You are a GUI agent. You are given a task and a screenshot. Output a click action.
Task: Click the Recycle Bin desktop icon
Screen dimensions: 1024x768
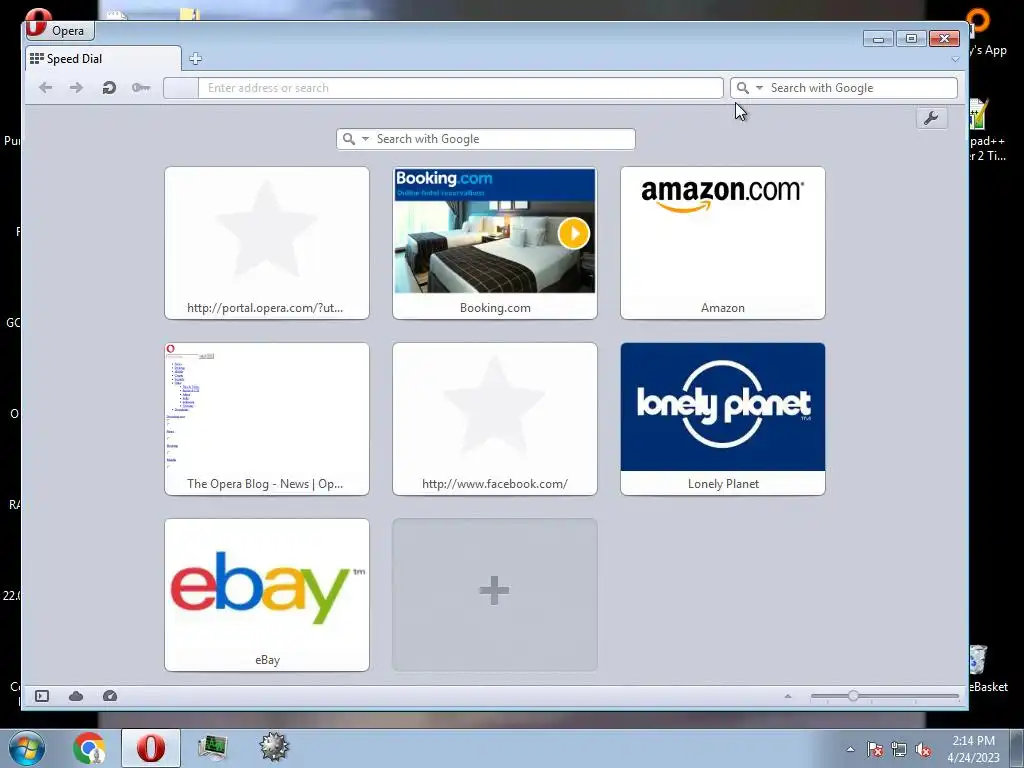coord(980,660)
